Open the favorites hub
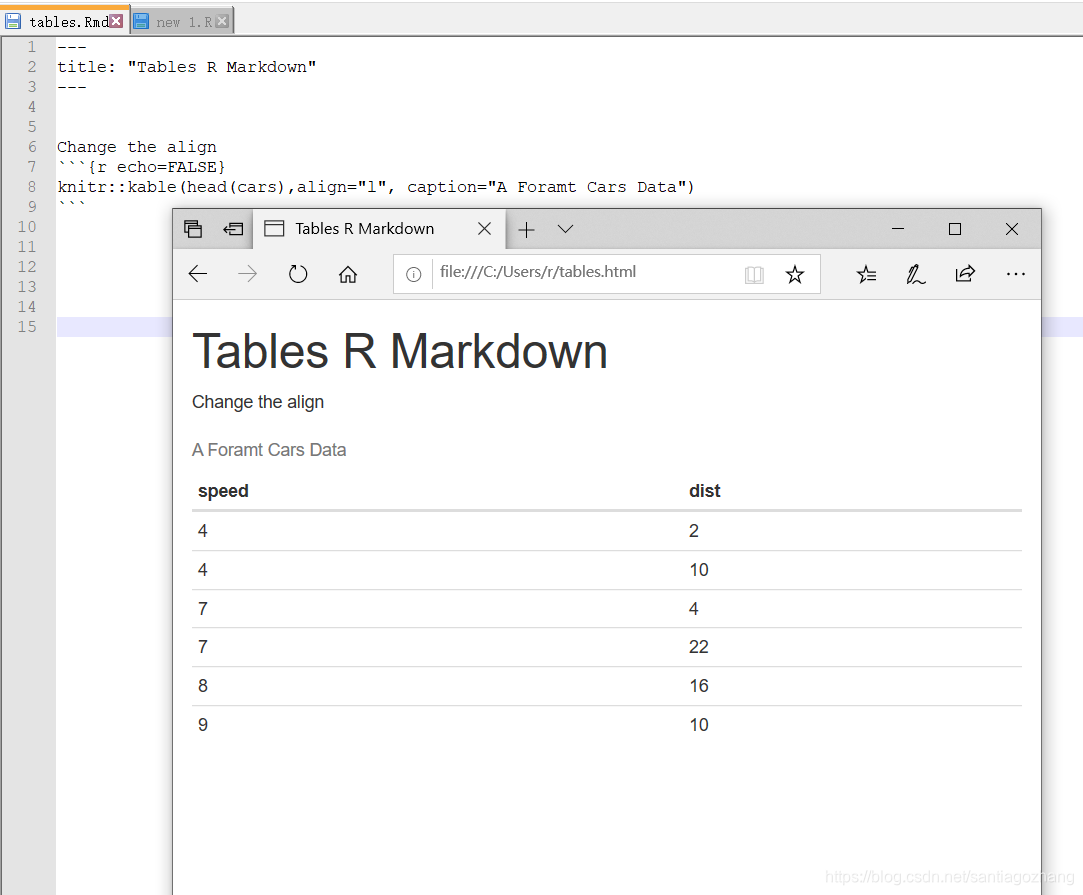 [866, 274]
